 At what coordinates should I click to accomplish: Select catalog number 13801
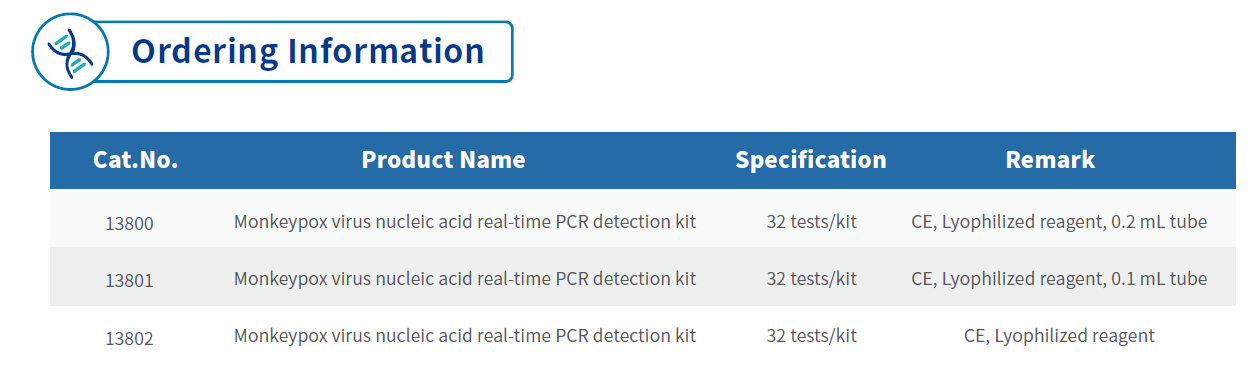click(129, 280)
